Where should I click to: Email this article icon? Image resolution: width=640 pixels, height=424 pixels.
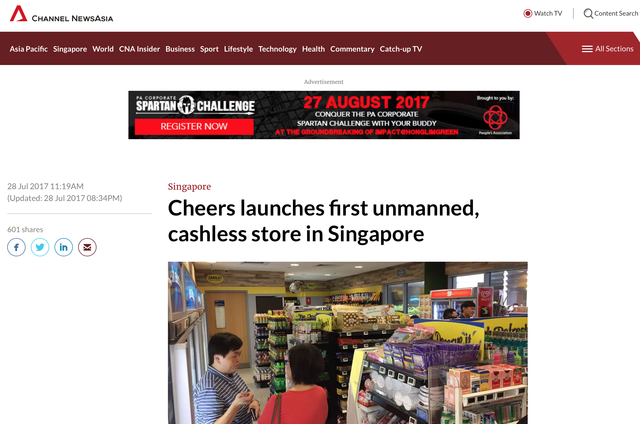click(87, 247)
